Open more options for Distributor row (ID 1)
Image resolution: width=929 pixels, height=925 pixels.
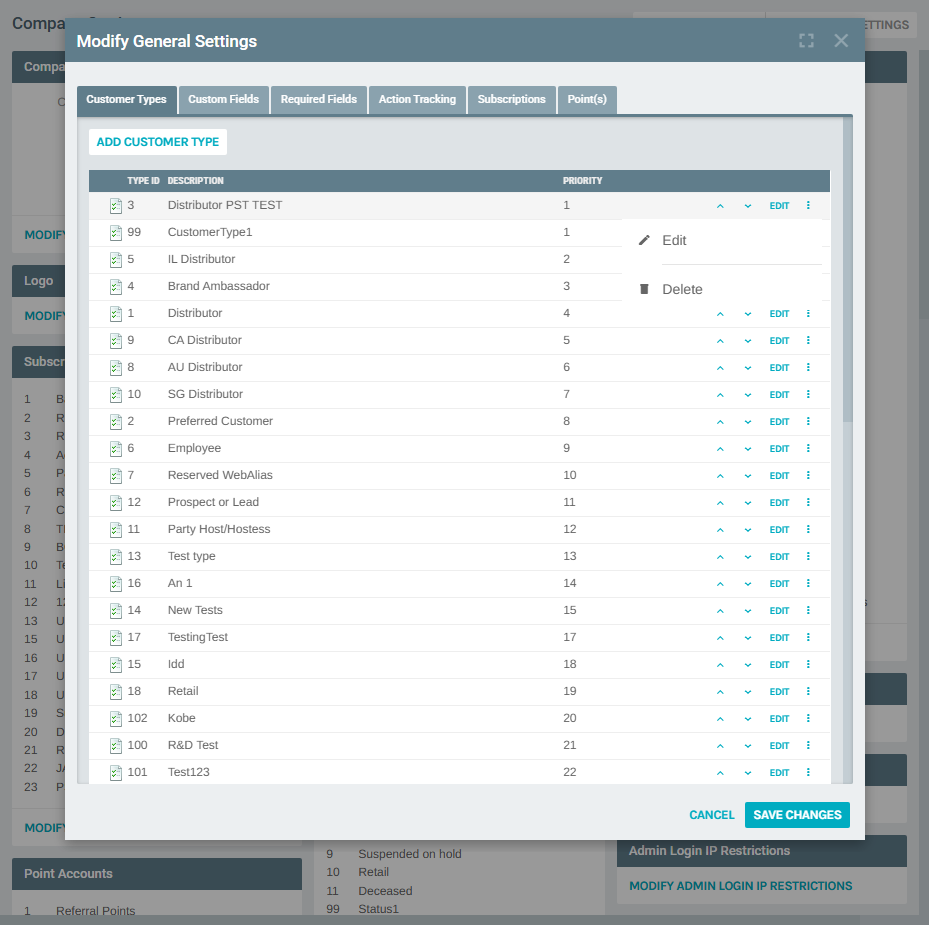(808, 313)
